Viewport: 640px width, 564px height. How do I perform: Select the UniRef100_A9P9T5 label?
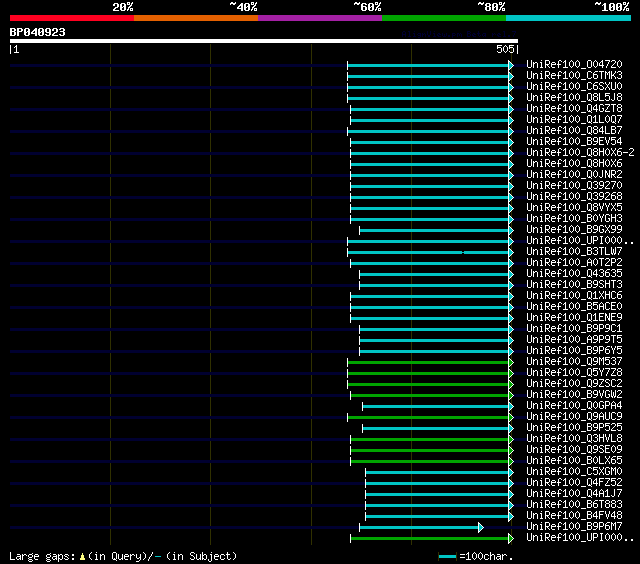(x=574, y=340)
